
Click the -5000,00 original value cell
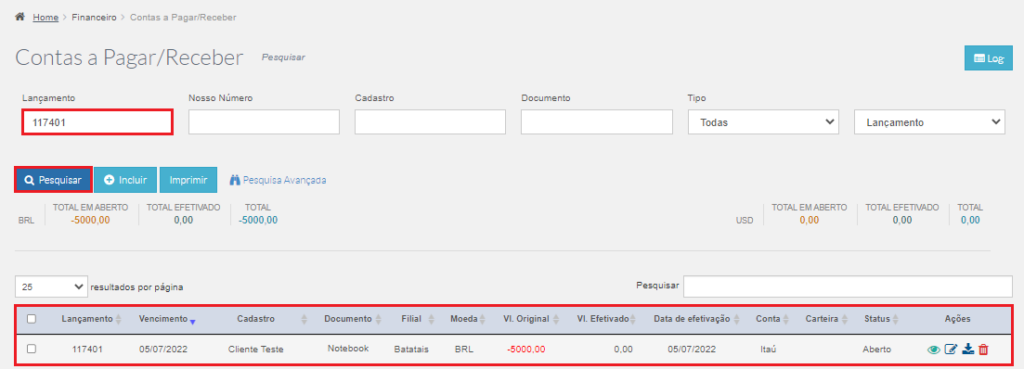(526, 349)
